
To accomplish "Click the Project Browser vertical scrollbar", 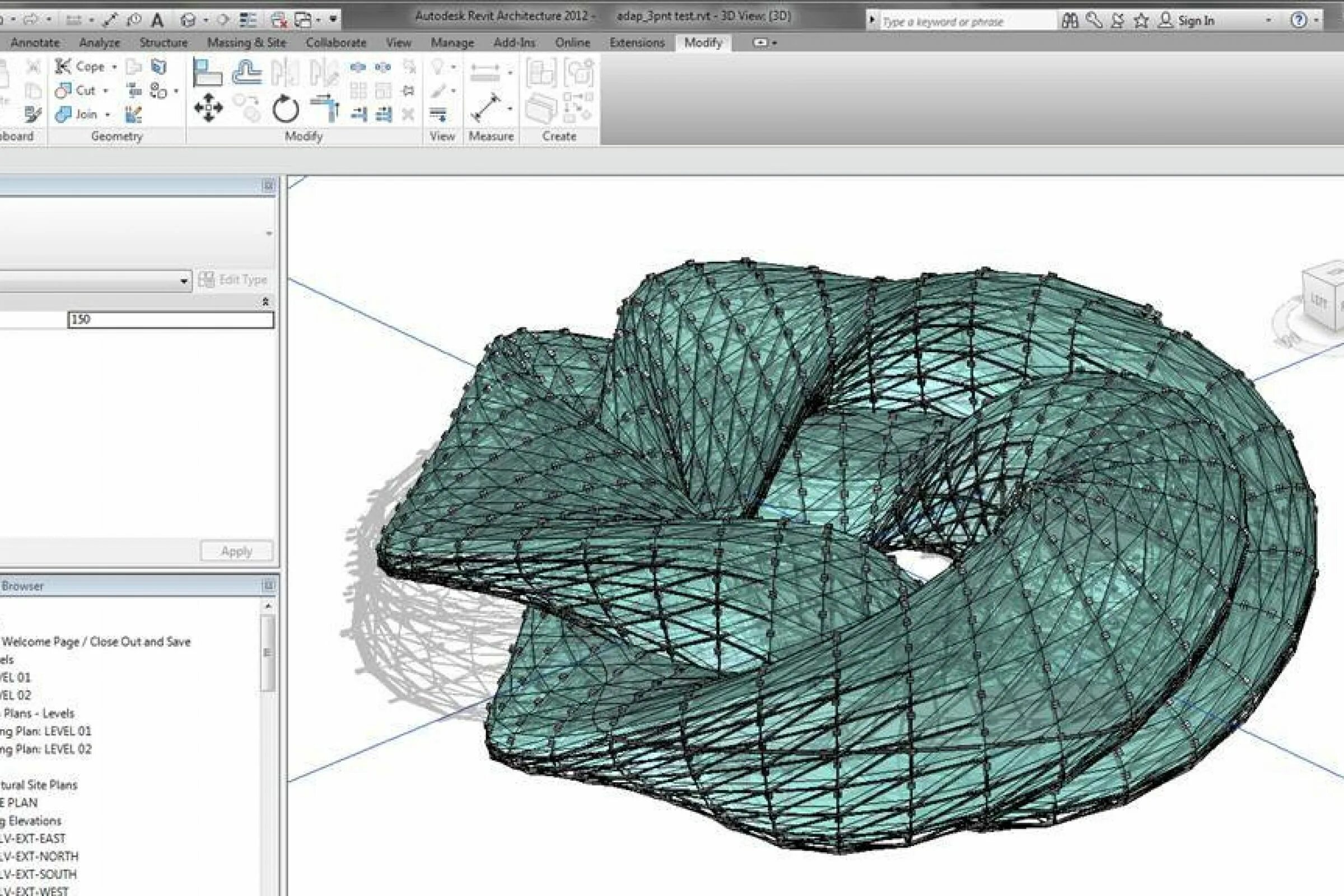I will tap(268, 652).
